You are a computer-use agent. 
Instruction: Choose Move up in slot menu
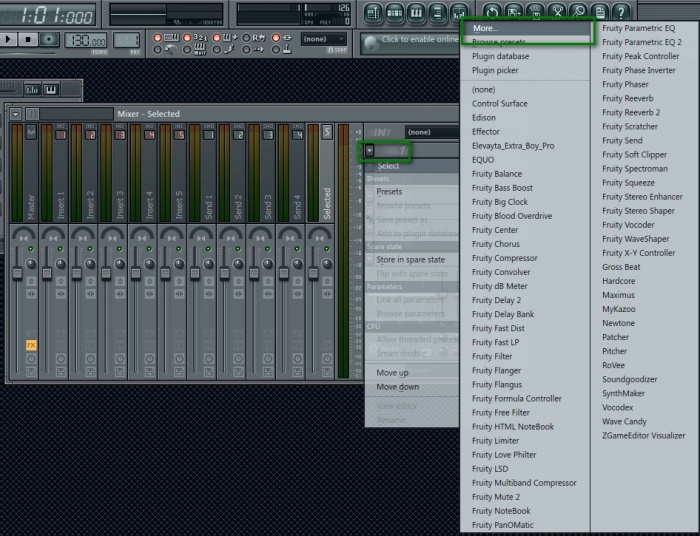tap(392, 373)
